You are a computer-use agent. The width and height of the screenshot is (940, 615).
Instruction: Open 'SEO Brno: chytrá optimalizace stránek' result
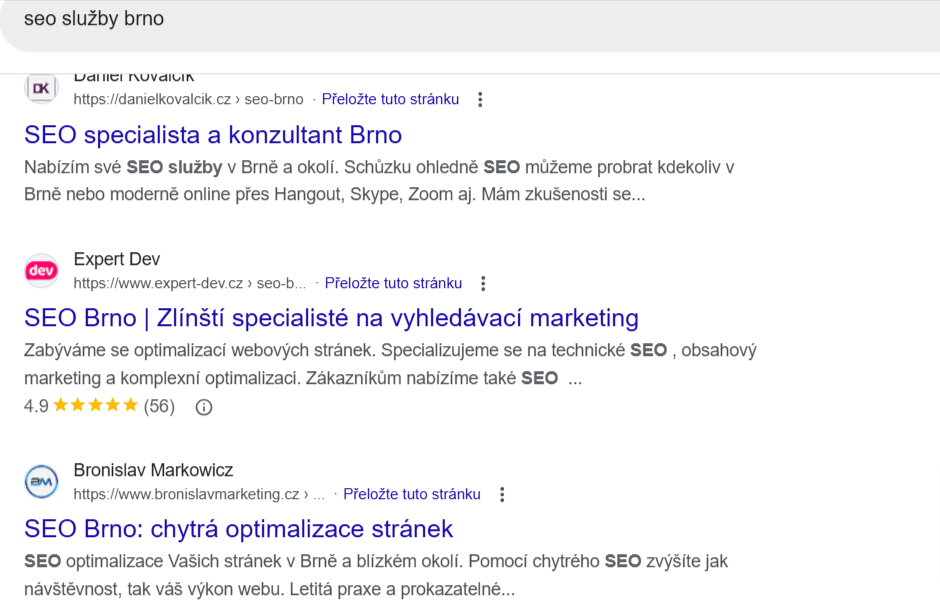[x=239, y=529]
